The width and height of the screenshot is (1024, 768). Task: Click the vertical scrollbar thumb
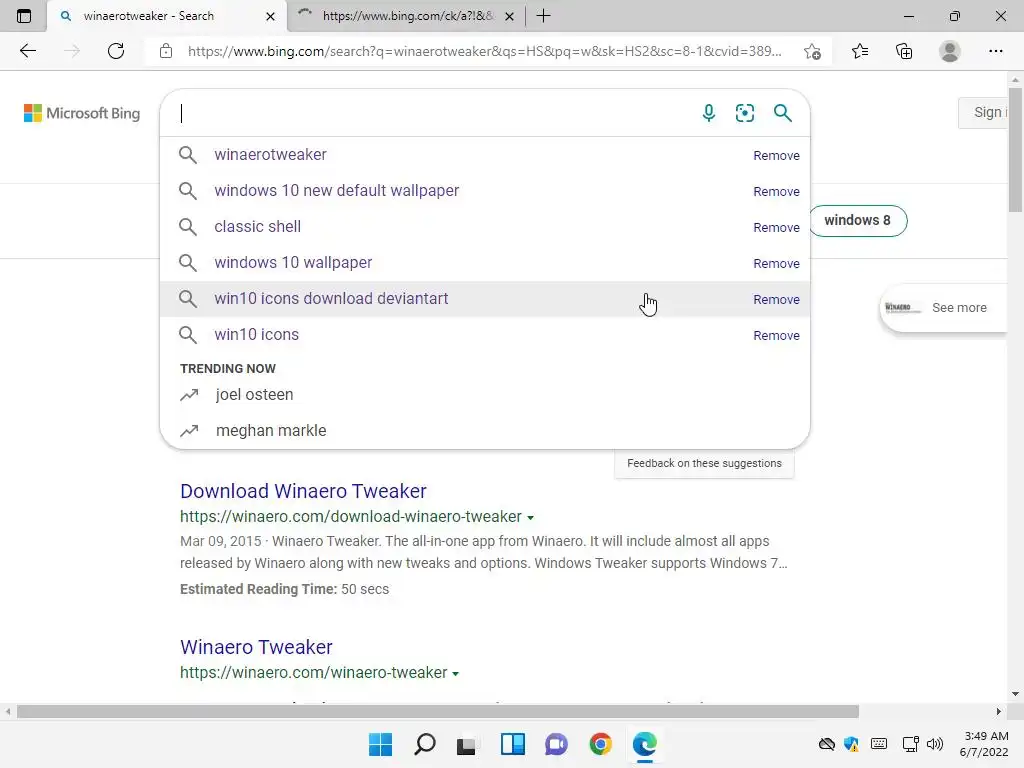1015,149
